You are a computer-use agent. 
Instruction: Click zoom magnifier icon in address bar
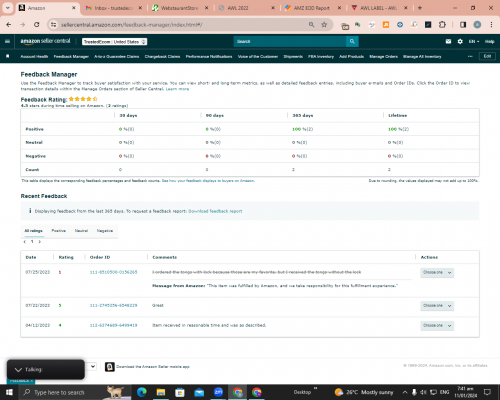click(x=311, y=25)
